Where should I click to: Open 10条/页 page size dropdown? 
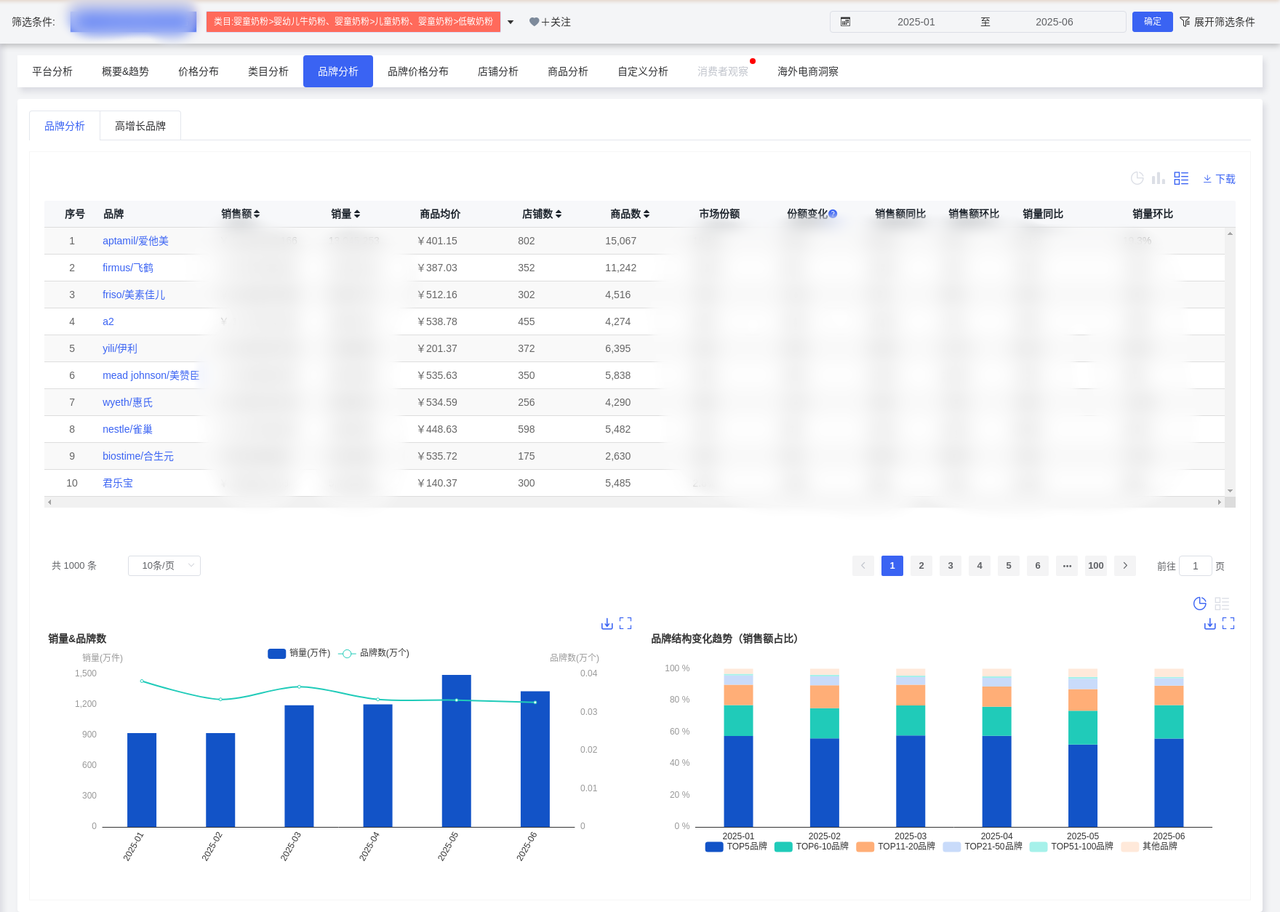pos(164,566)
